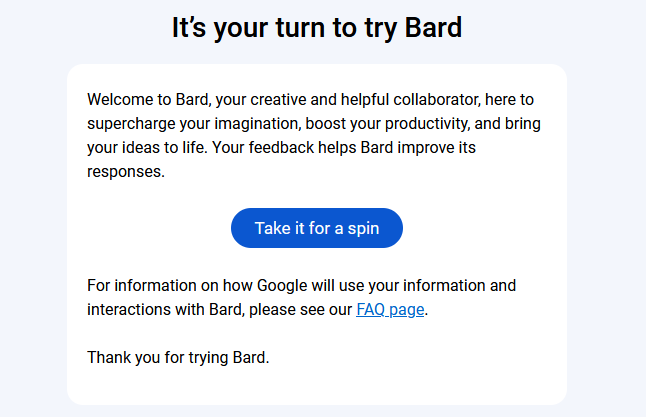Screen dimensions: 646x417
Task: Click the word "FAQ" in the underlined link
Action: point(371,309)
